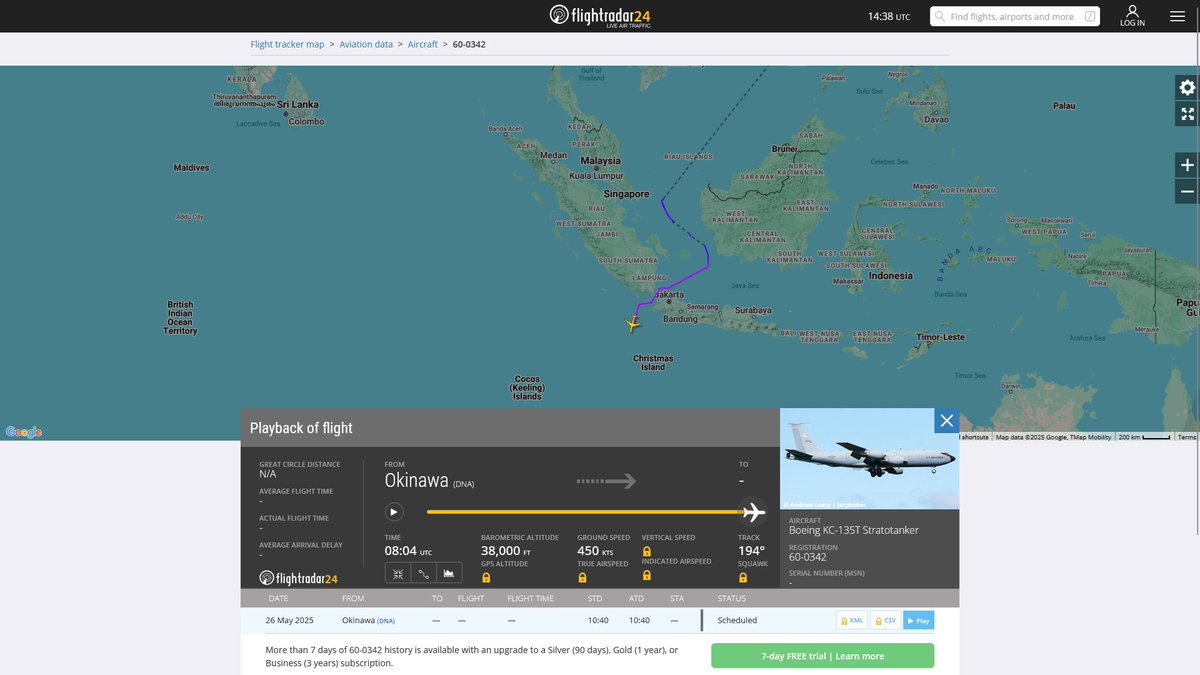1200x675 pixels.
Task: Click the Singapore label on the map
Action: point(626,194)
